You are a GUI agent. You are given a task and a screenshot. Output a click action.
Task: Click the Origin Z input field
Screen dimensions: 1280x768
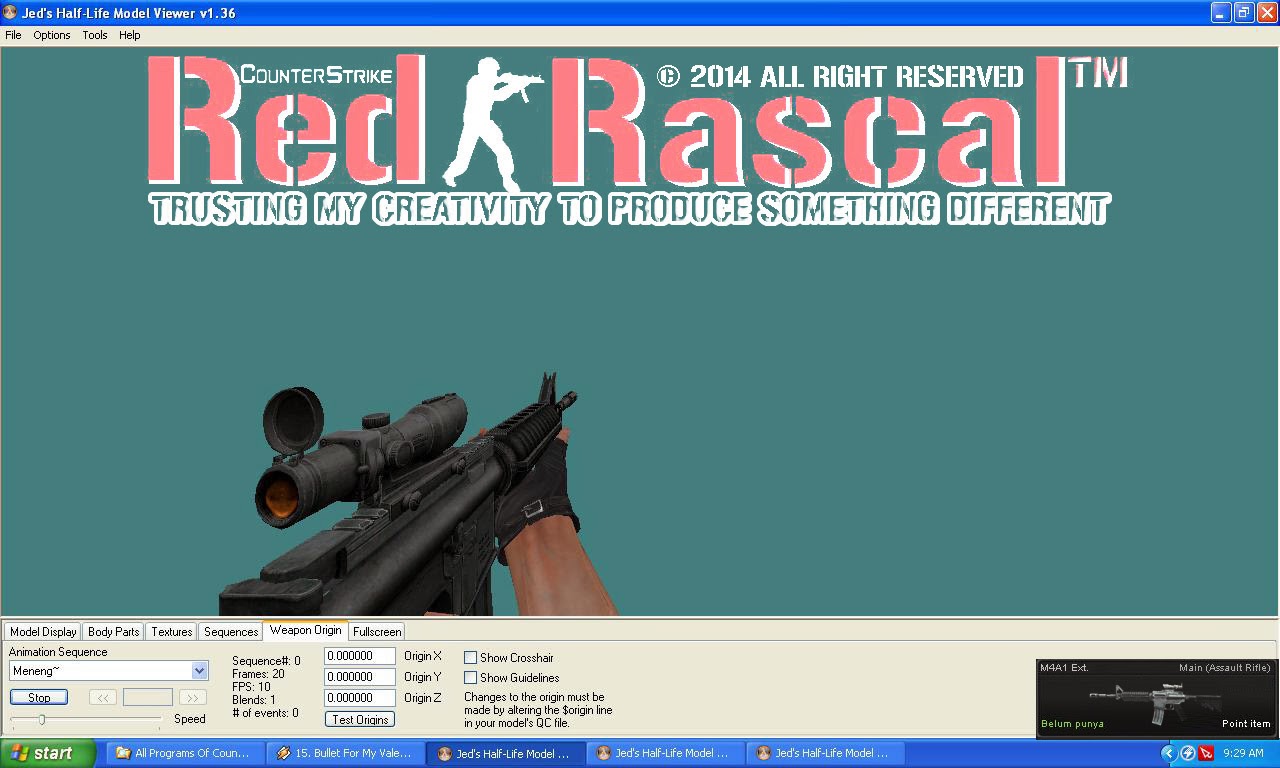tap(360, 698)
